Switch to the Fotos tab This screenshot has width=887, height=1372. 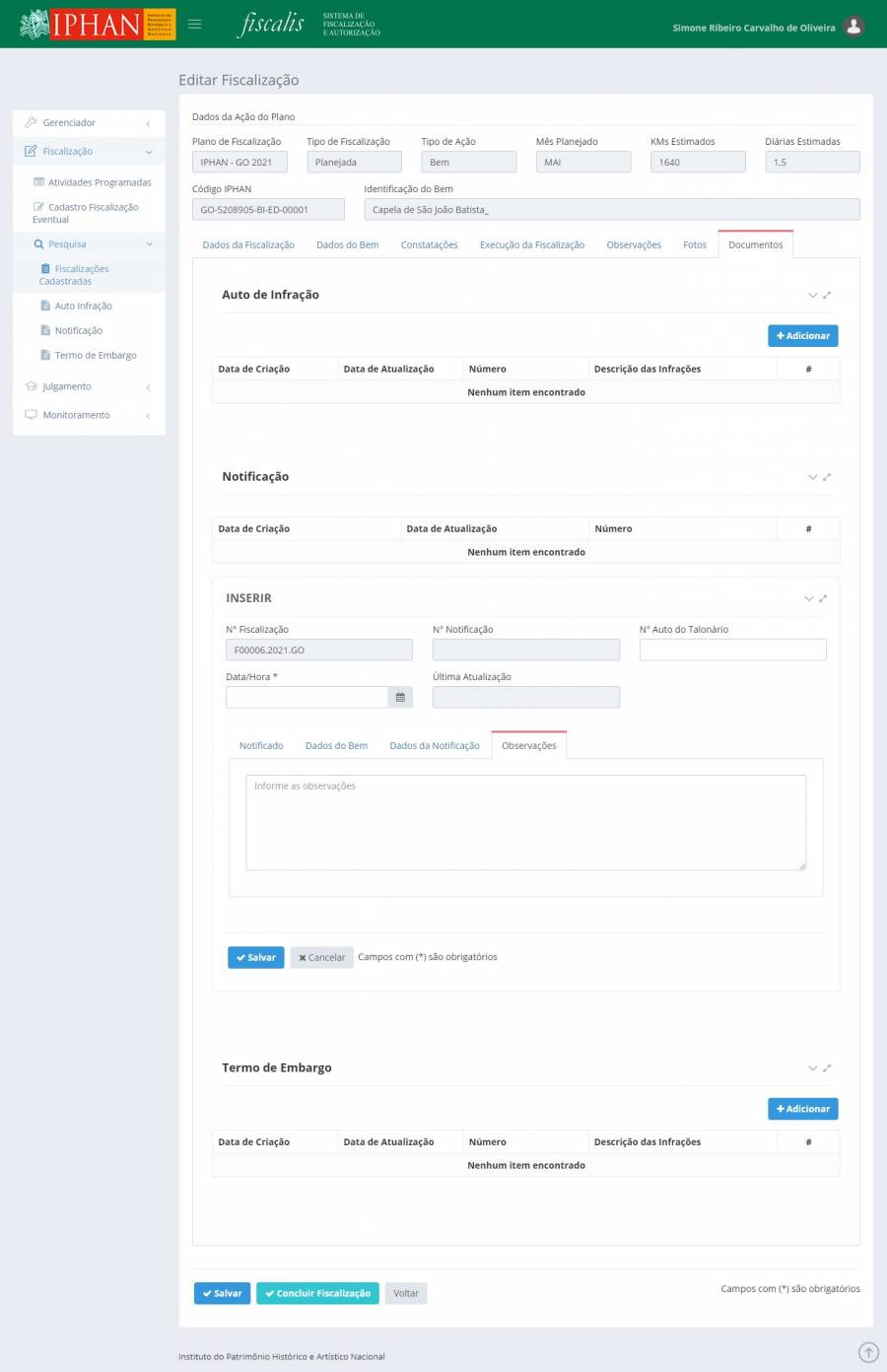click(x=694, y=245)
